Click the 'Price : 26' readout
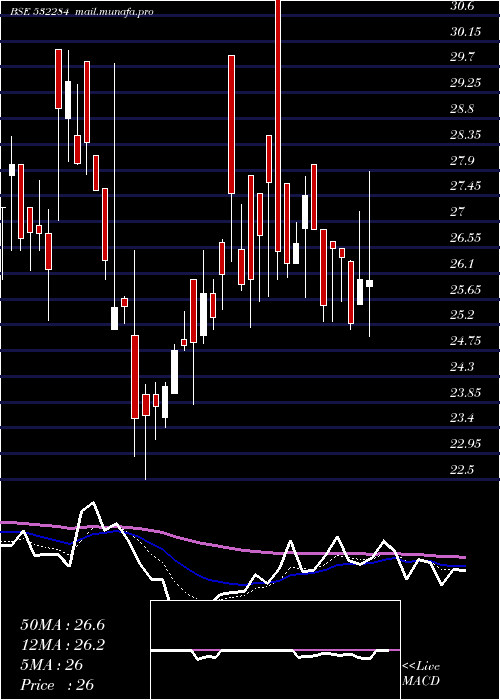This screenshot has height=700, width=500. point(57,684)
